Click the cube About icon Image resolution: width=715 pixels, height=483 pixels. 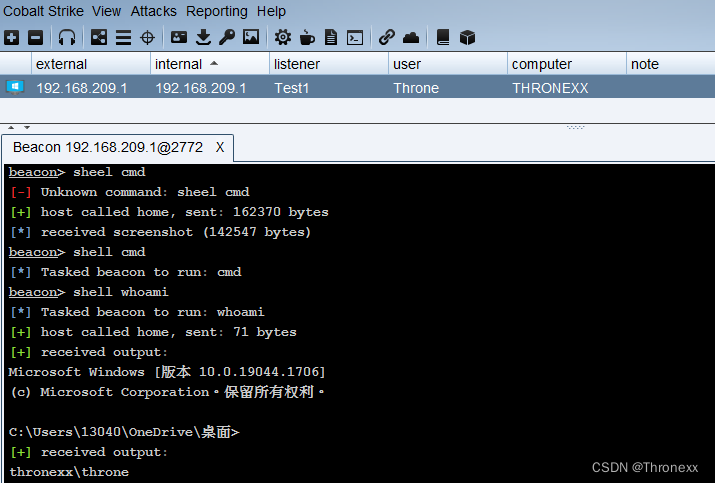click(x=467, y=37)
